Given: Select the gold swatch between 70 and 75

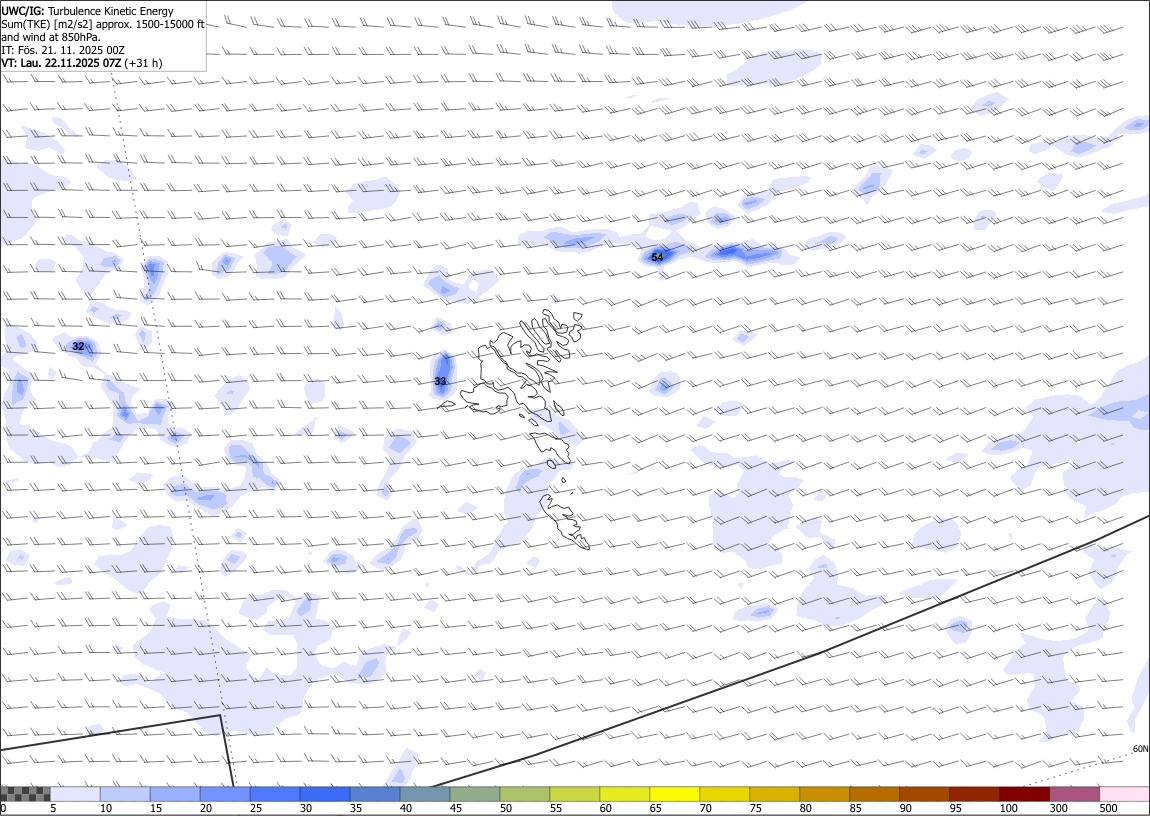Looking at the screenshot, I should pos(725,794).
